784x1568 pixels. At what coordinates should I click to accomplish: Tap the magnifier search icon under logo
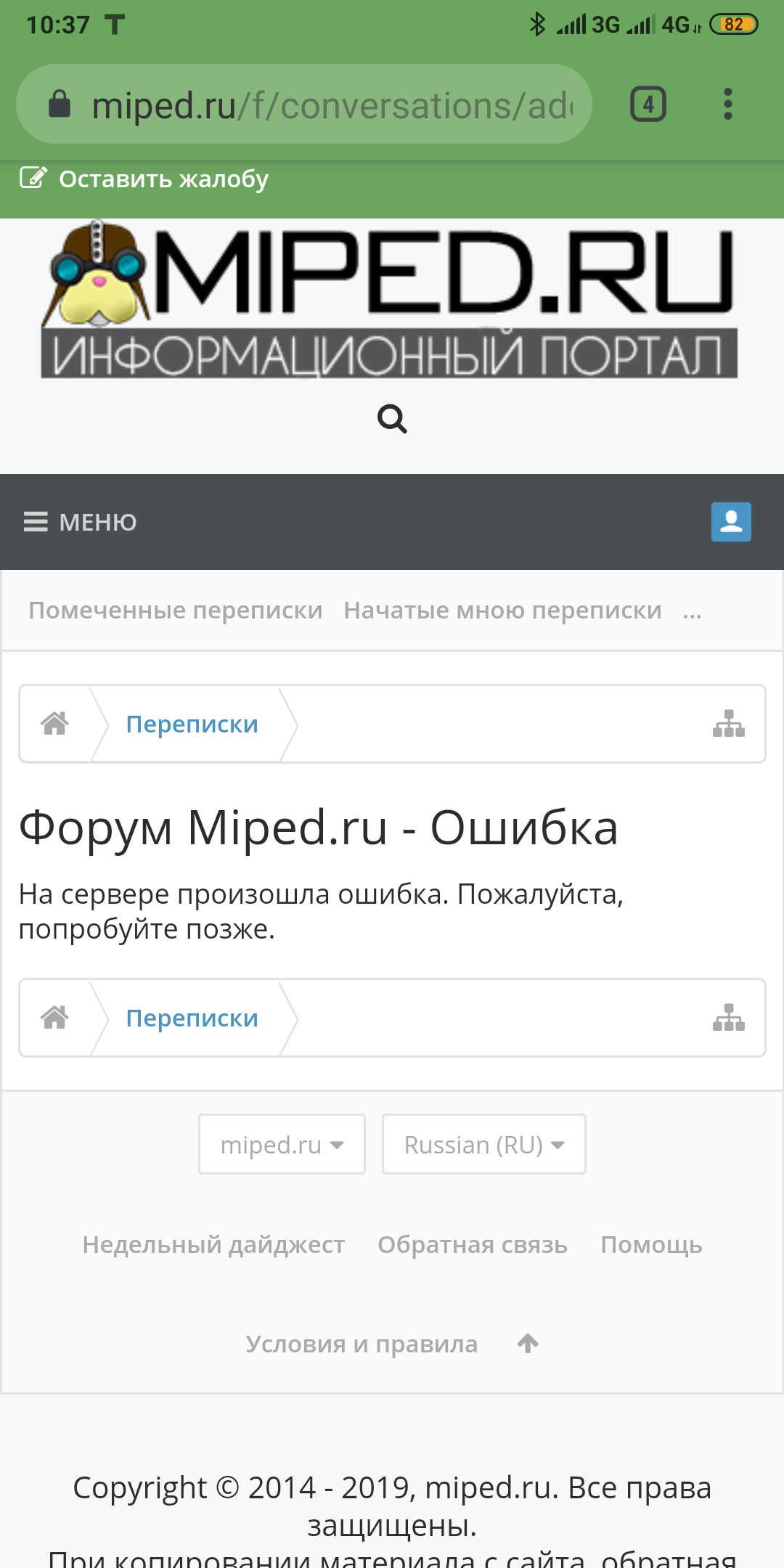tap(392, 419)
